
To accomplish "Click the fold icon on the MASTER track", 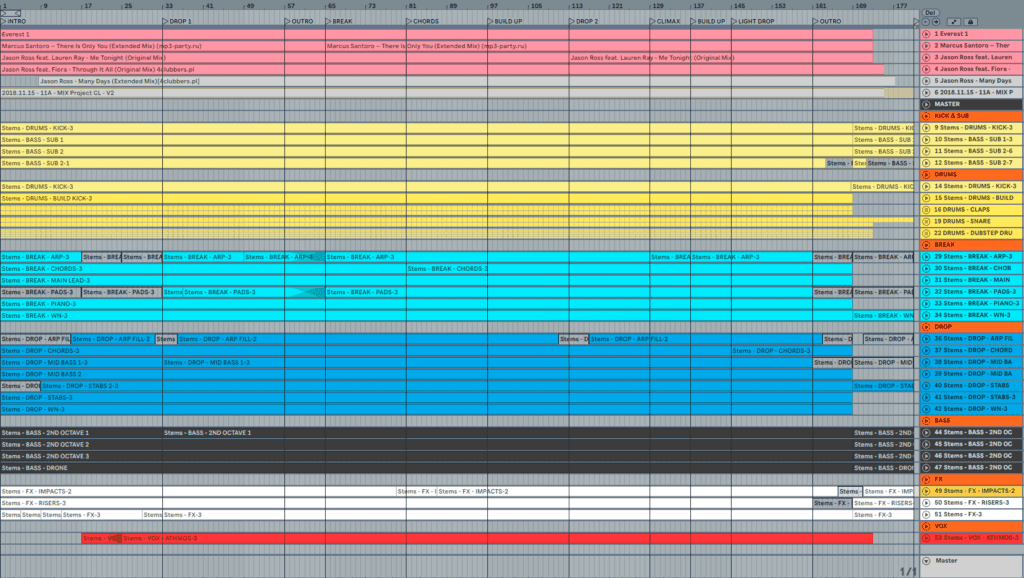I will pyautogui.click(x=926, y=104).
